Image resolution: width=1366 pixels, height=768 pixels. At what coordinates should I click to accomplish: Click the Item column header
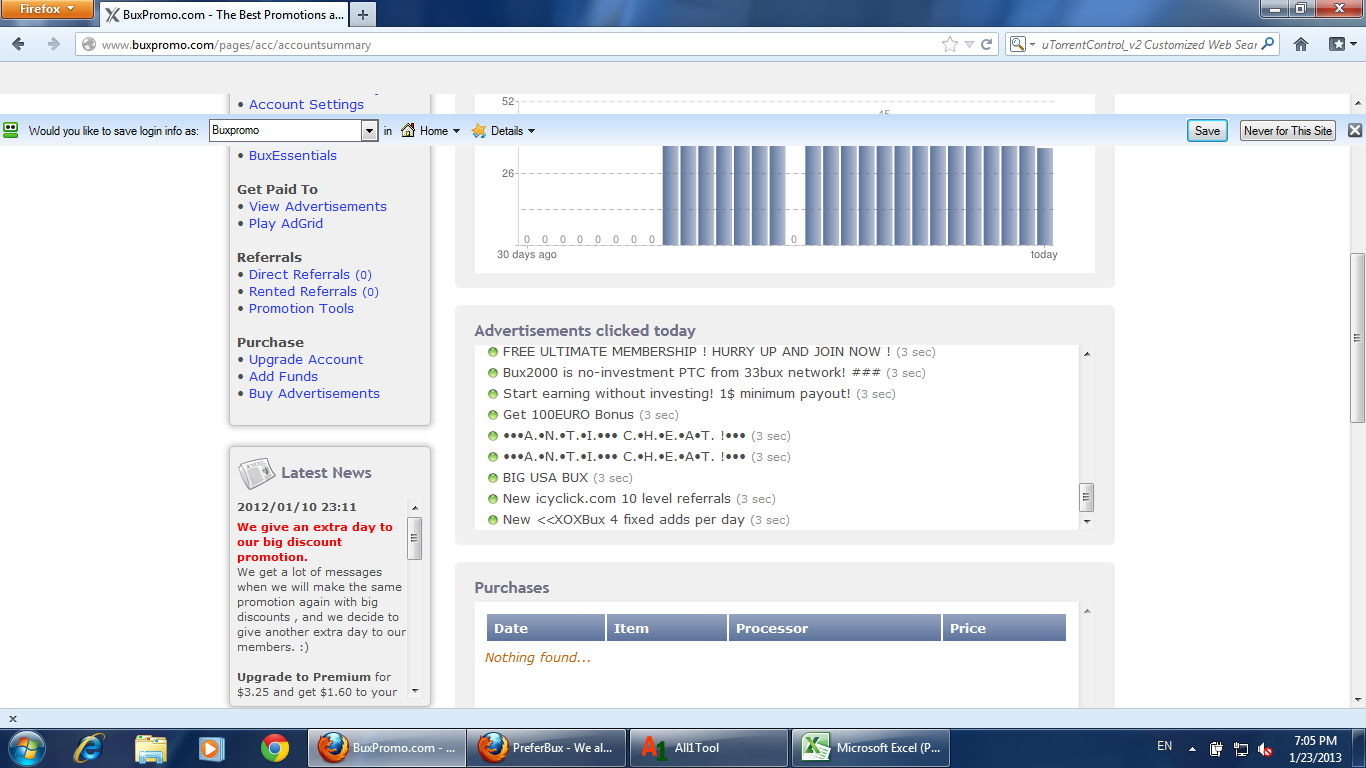click(667, 628)
